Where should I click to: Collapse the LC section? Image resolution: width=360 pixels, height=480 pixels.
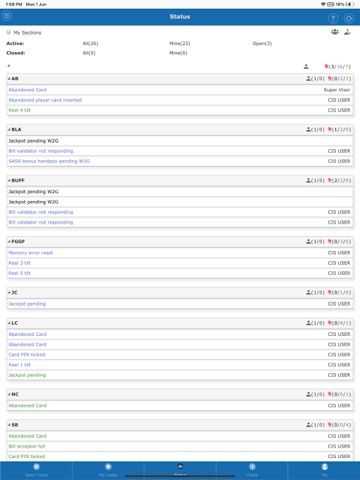(9, 323)
